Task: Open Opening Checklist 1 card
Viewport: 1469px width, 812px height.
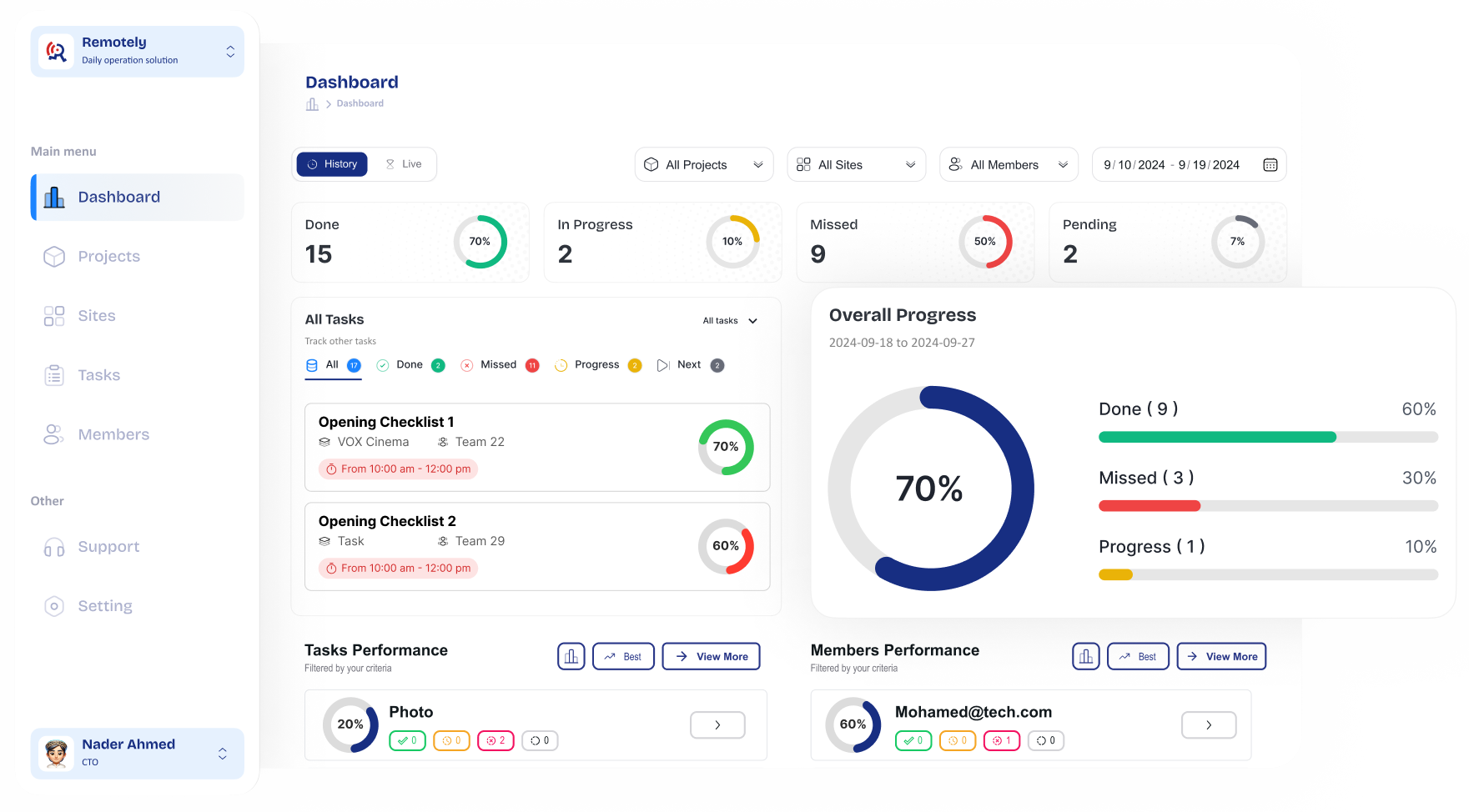Action: tap(537, 448)
